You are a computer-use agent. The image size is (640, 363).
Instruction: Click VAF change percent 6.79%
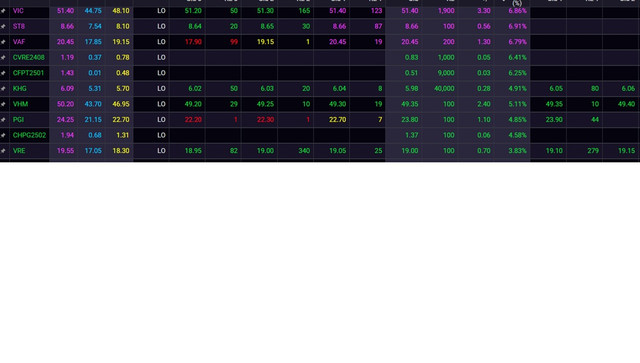coord(518,42)
